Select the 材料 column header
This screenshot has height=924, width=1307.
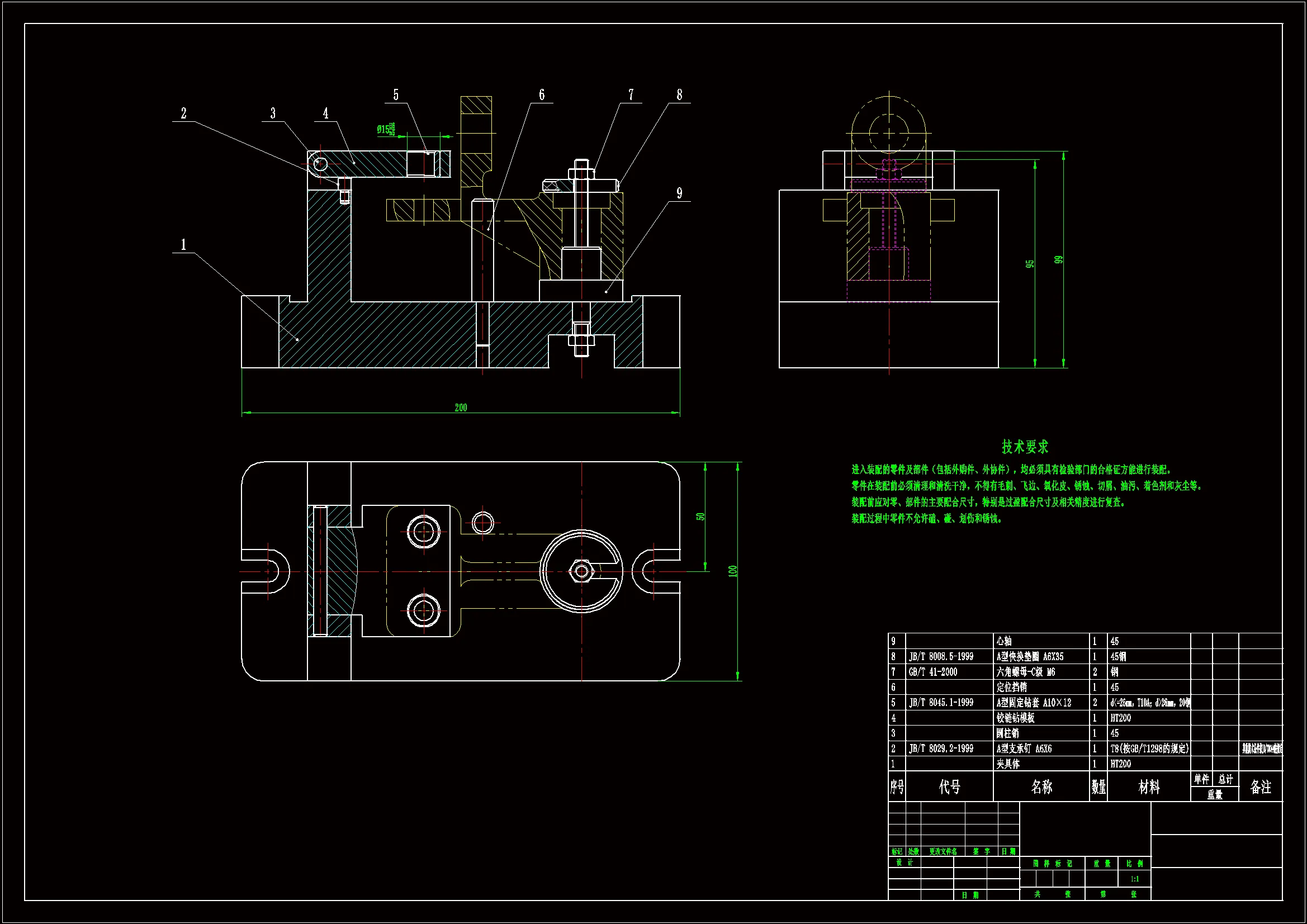click(1149, 787)
